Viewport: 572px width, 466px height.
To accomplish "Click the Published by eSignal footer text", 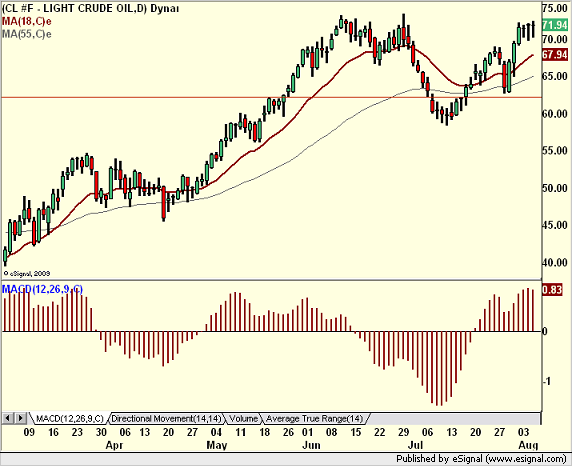I will click(481, 459).
